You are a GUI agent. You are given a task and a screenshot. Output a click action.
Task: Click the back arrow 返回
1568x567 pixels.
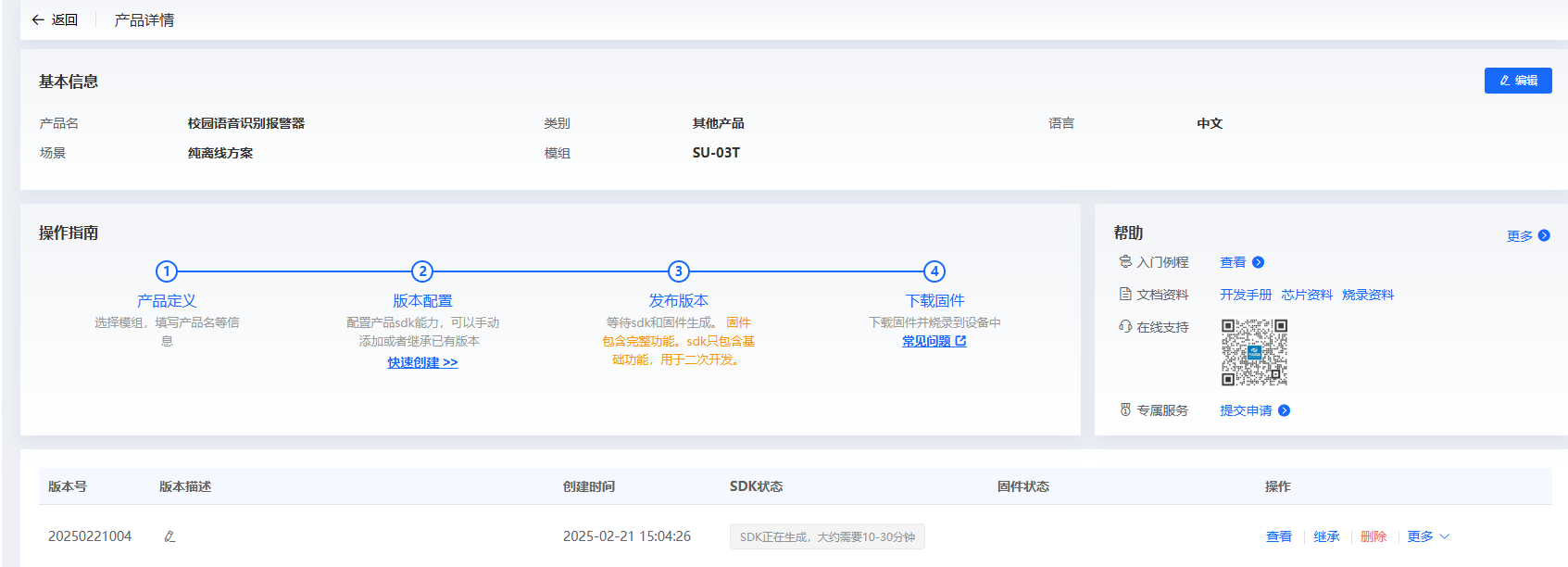[54, 19]
